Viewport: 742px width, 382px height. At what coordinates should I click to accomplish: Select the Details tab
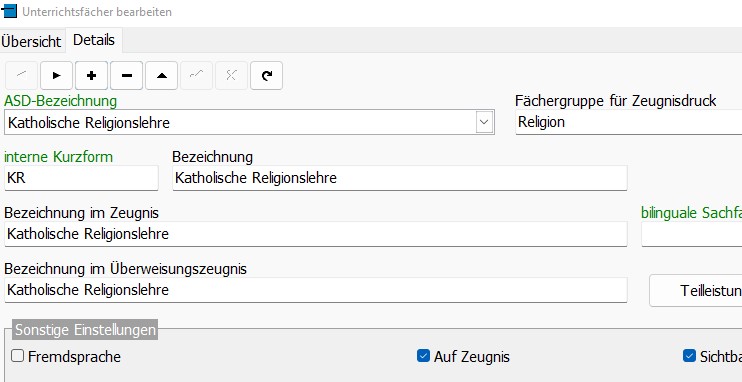94,40
